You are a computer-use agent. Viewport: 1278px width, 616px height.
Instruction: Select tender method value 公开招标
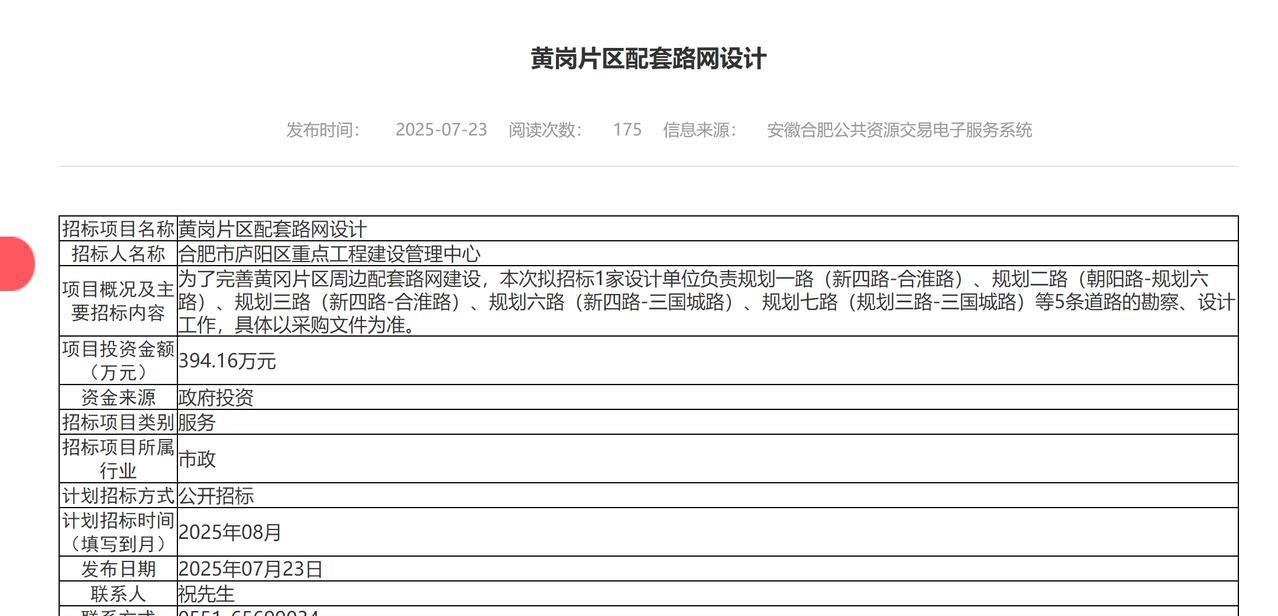tap(216, 495)
